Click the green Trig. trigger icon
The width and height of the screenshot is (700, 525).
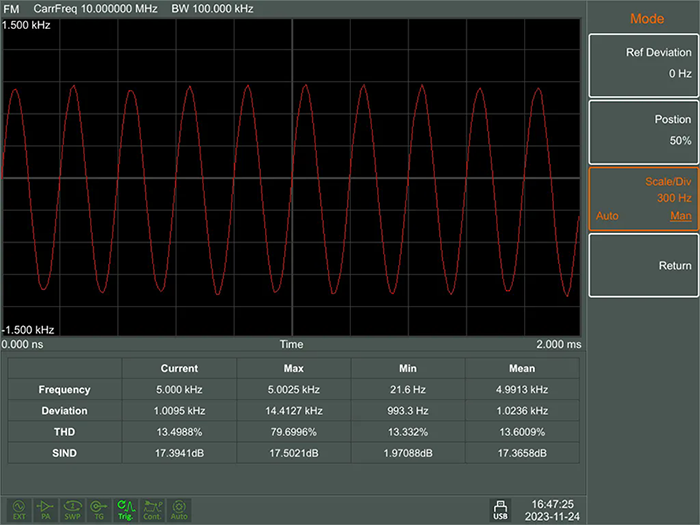125,510
